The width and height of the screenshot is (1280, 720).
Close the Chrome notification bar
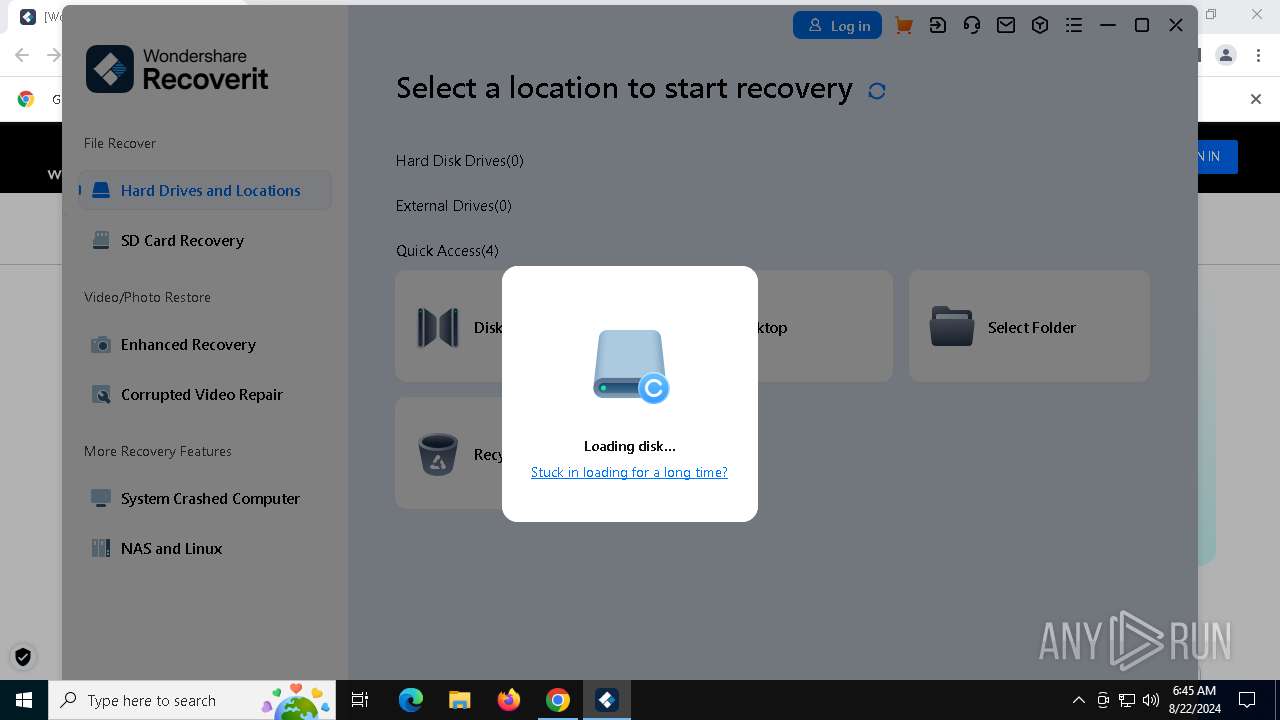pos(1256,99)
